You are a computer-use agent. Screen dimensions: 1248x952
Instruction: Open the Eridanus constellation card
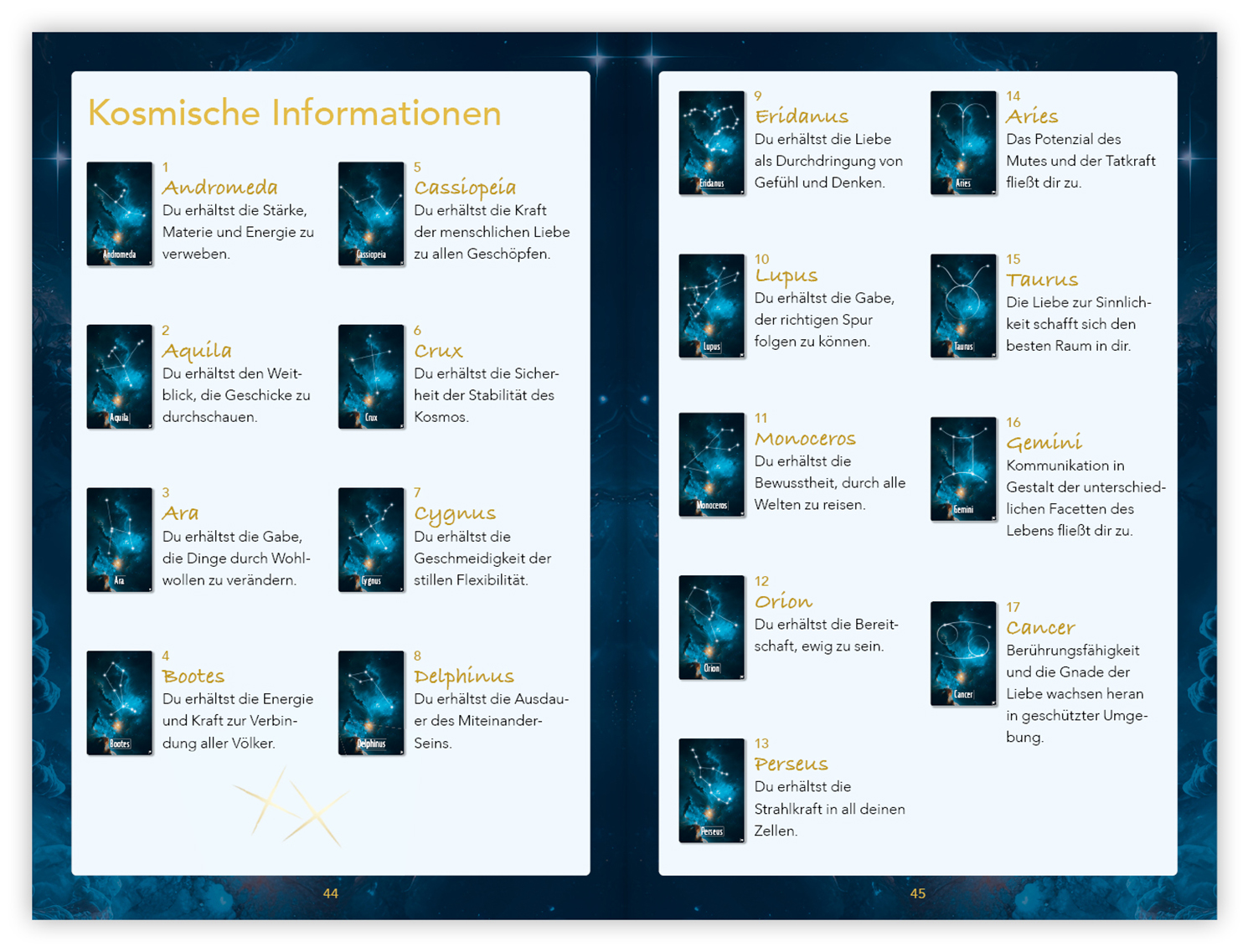711,143
